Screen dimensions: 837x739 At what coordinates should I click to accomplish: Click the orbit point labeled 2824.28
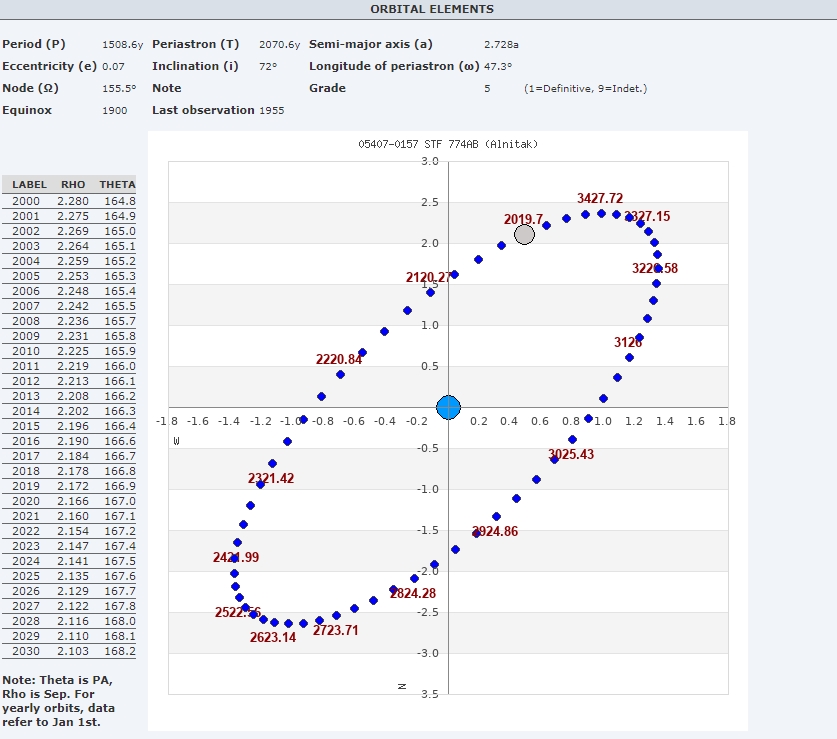(393, 589)
